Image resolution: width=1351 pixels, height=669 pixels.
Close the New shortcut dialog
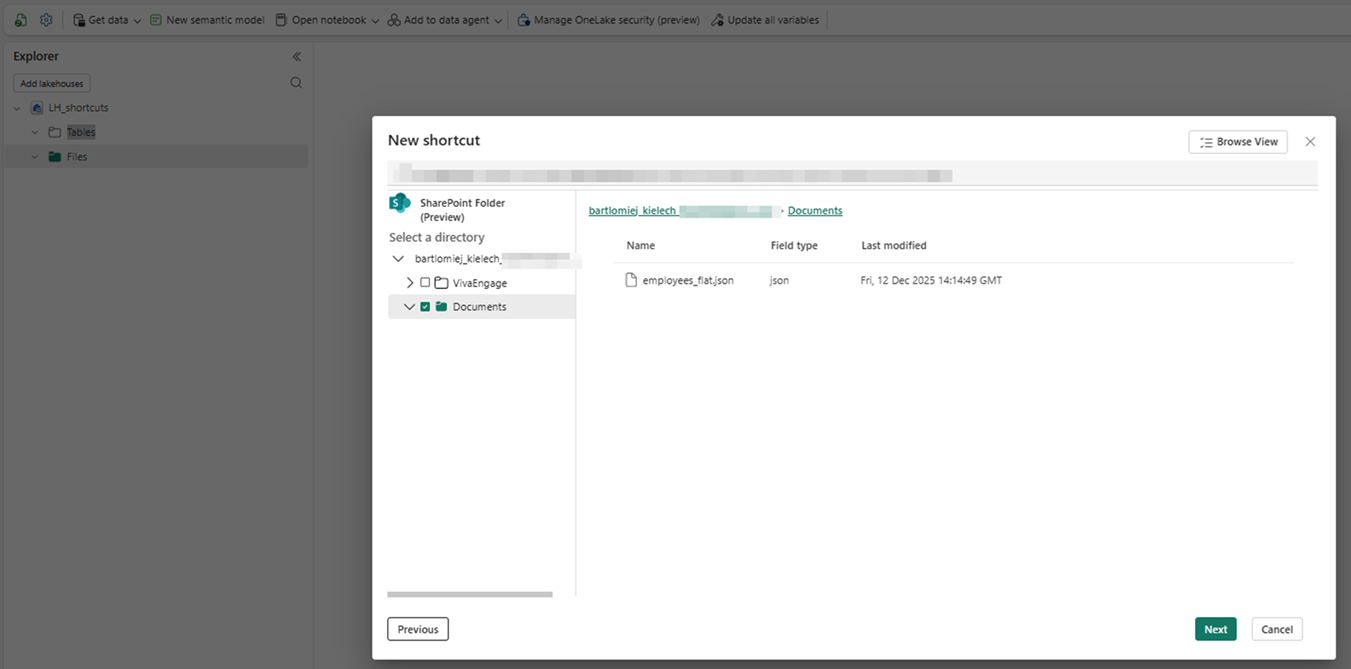tap(1310, 142)
